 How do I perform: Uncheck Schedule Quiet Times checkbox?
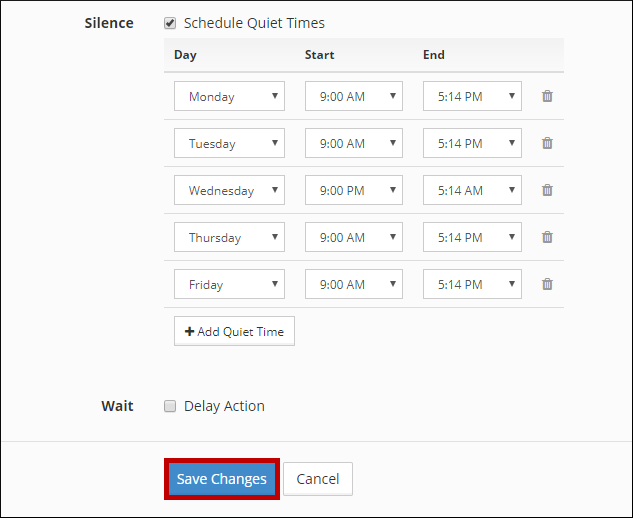pyautogui.click(x=170, y=23)
